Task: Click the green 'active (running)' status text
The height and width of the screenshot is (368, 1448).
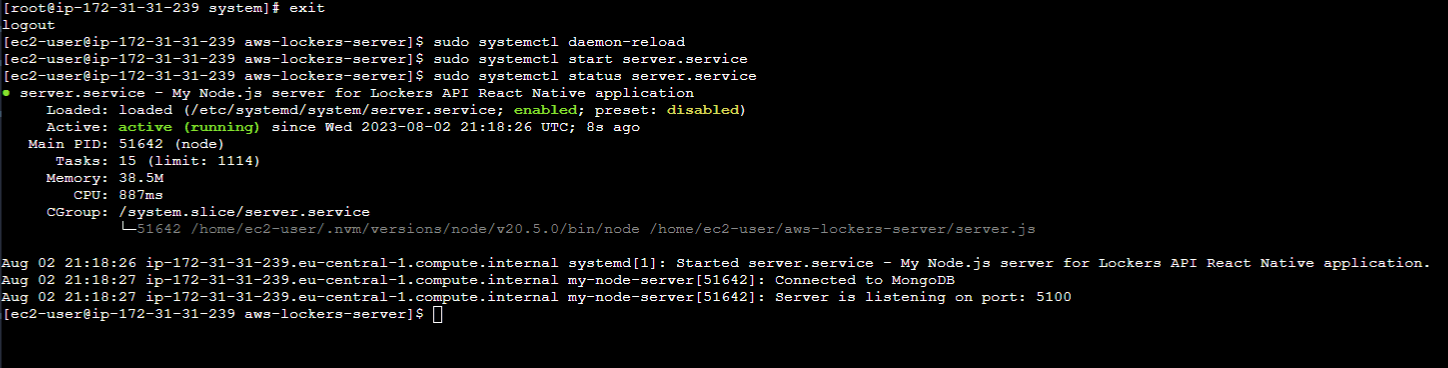Action: point(189,127)
